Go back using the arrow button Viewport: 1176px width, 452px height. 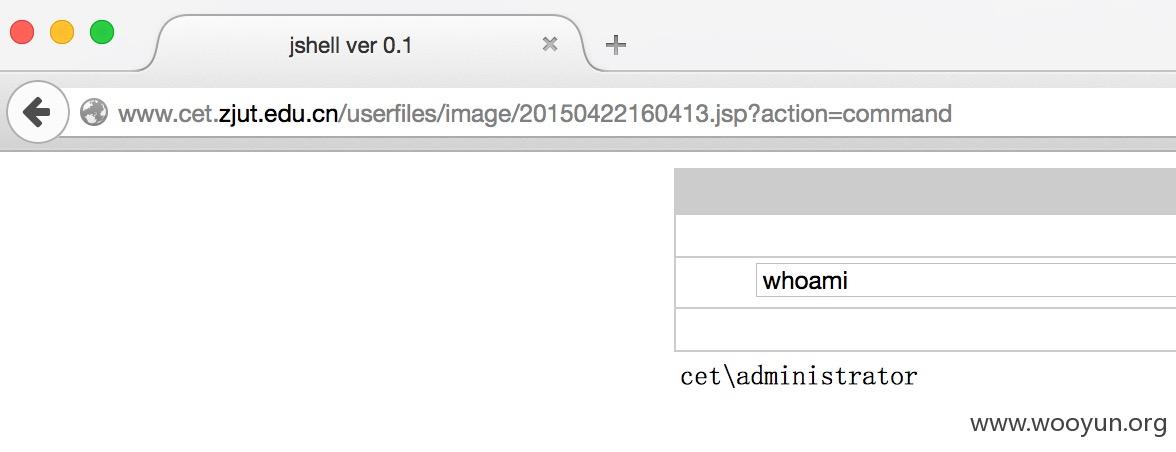click(37, 112)
